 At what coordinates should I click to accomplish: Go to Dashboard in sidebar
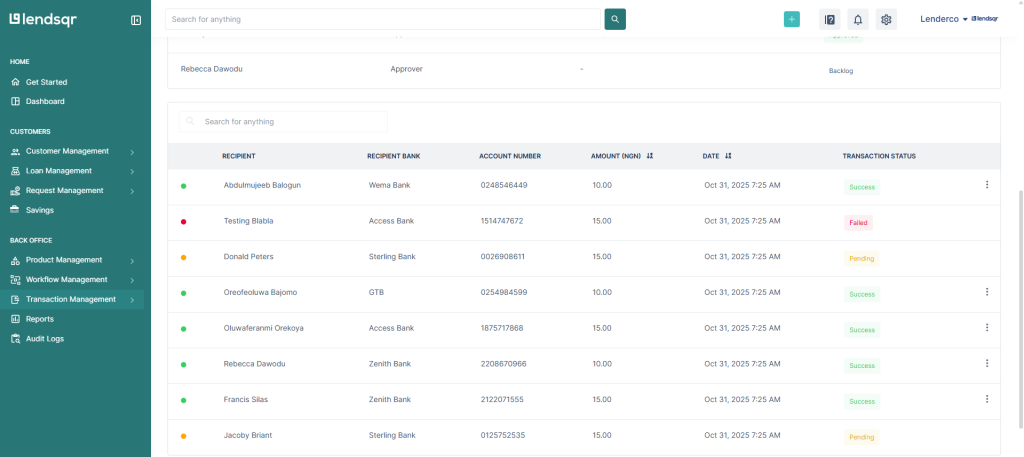45,101
